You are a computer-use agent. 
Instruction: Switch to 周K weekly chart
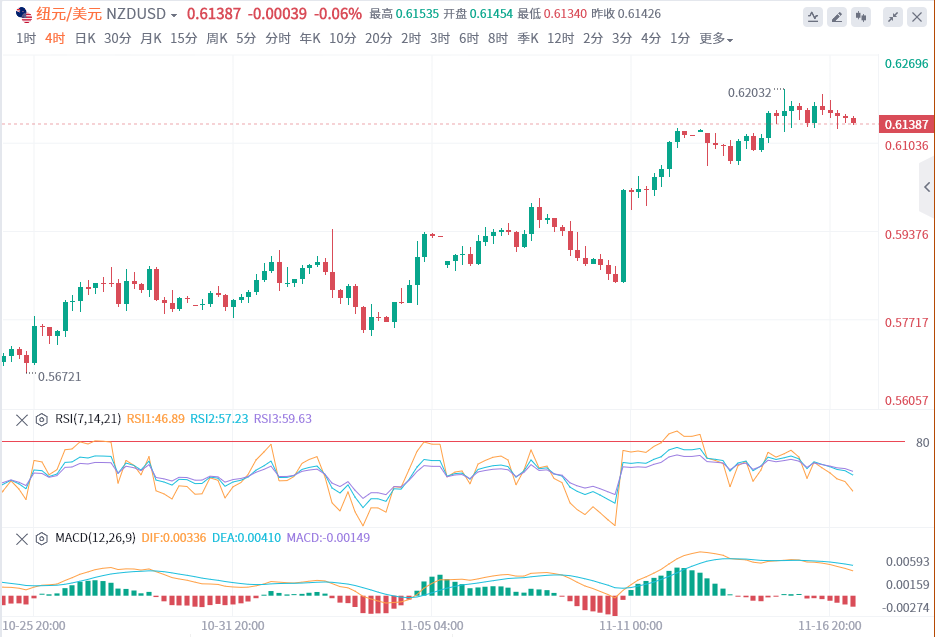click(217, 39)
